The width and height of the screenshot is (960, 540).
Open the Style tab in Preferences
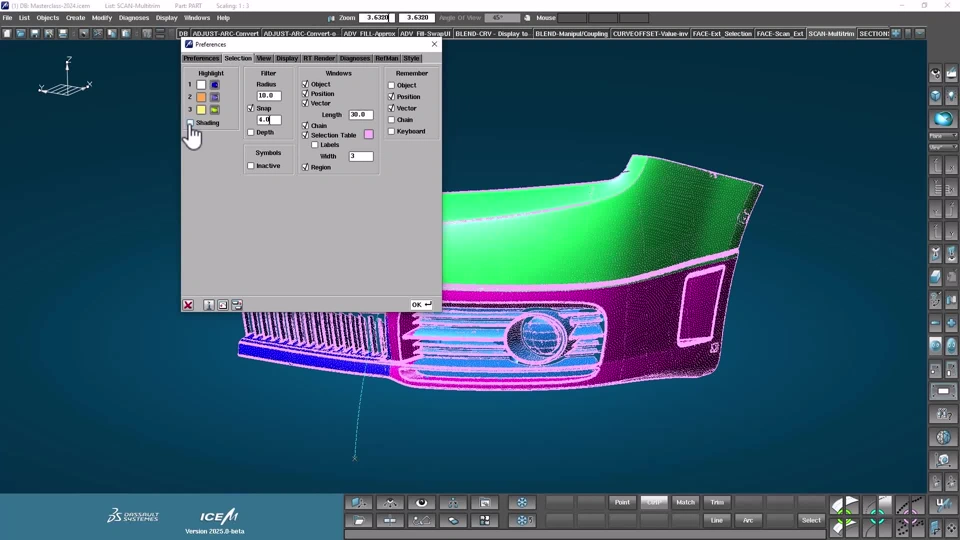(x=411, y=58)
